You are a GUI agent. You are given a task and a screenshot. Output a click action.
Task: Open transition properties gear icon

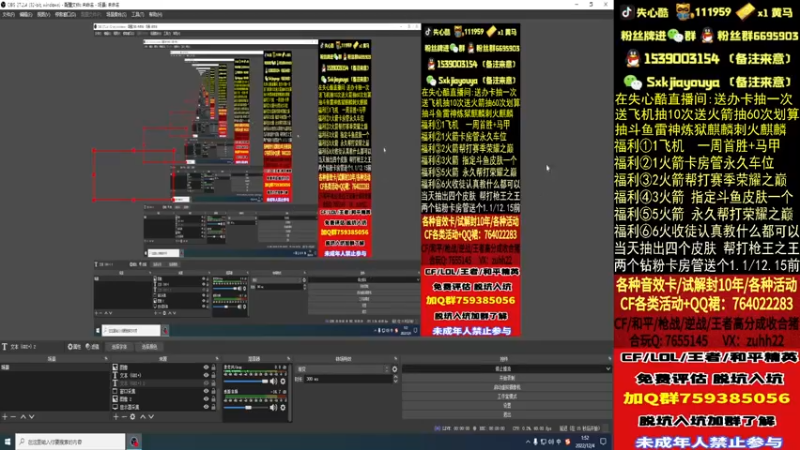[394, 369]
